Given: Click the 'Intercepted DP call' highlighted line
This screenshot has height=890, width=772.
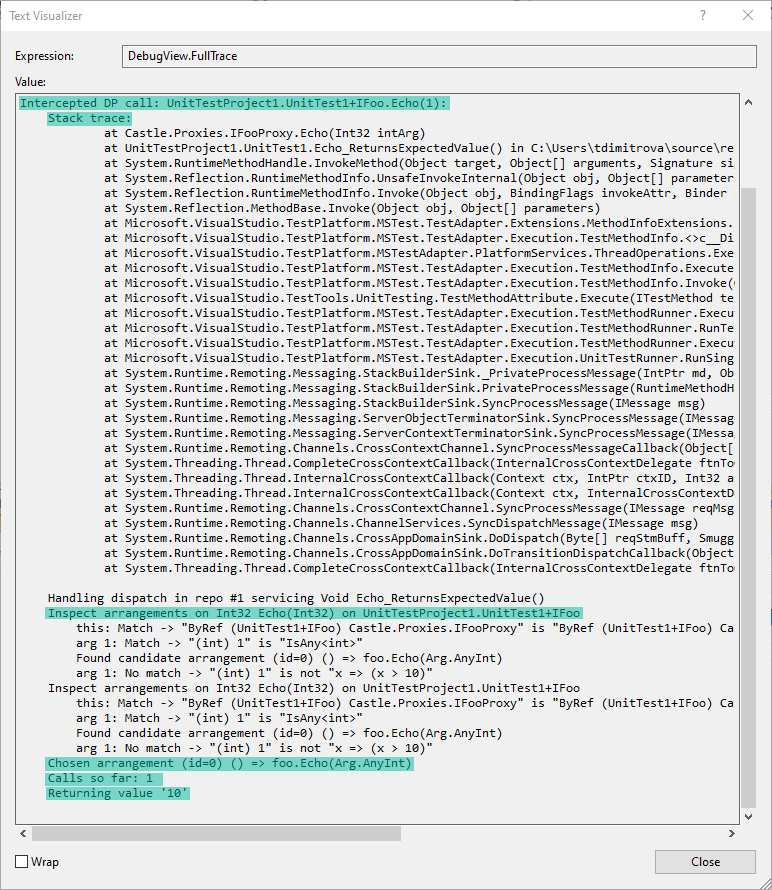Looking at the screenshot, I should pos(234,103).
